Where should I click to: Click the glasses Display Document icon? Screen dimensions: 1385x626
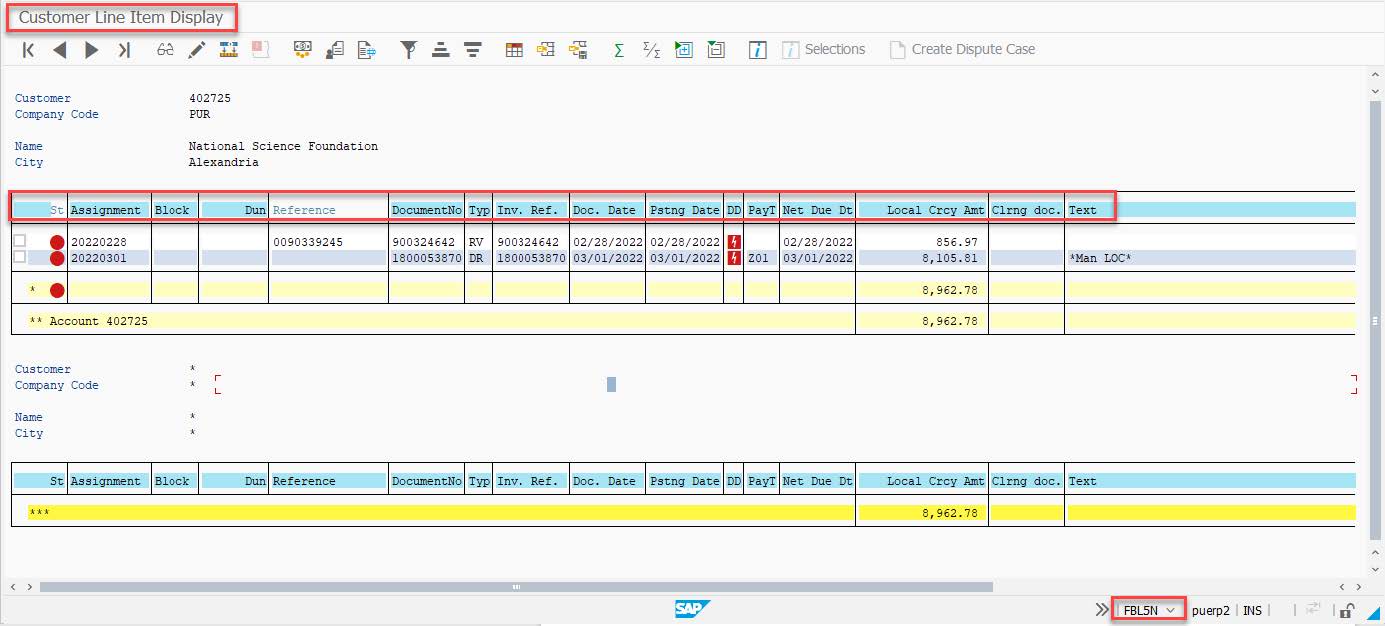tap(165, 49)
